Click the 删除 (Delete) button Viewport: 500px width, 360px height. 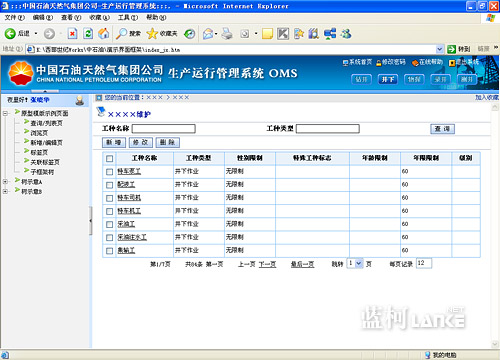[167, 142]
